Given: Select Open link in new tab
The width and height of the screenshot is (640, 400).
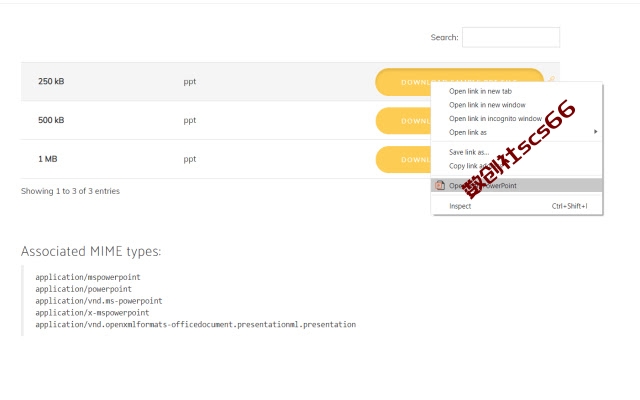Looking at the screenshot, I should 480,91.
